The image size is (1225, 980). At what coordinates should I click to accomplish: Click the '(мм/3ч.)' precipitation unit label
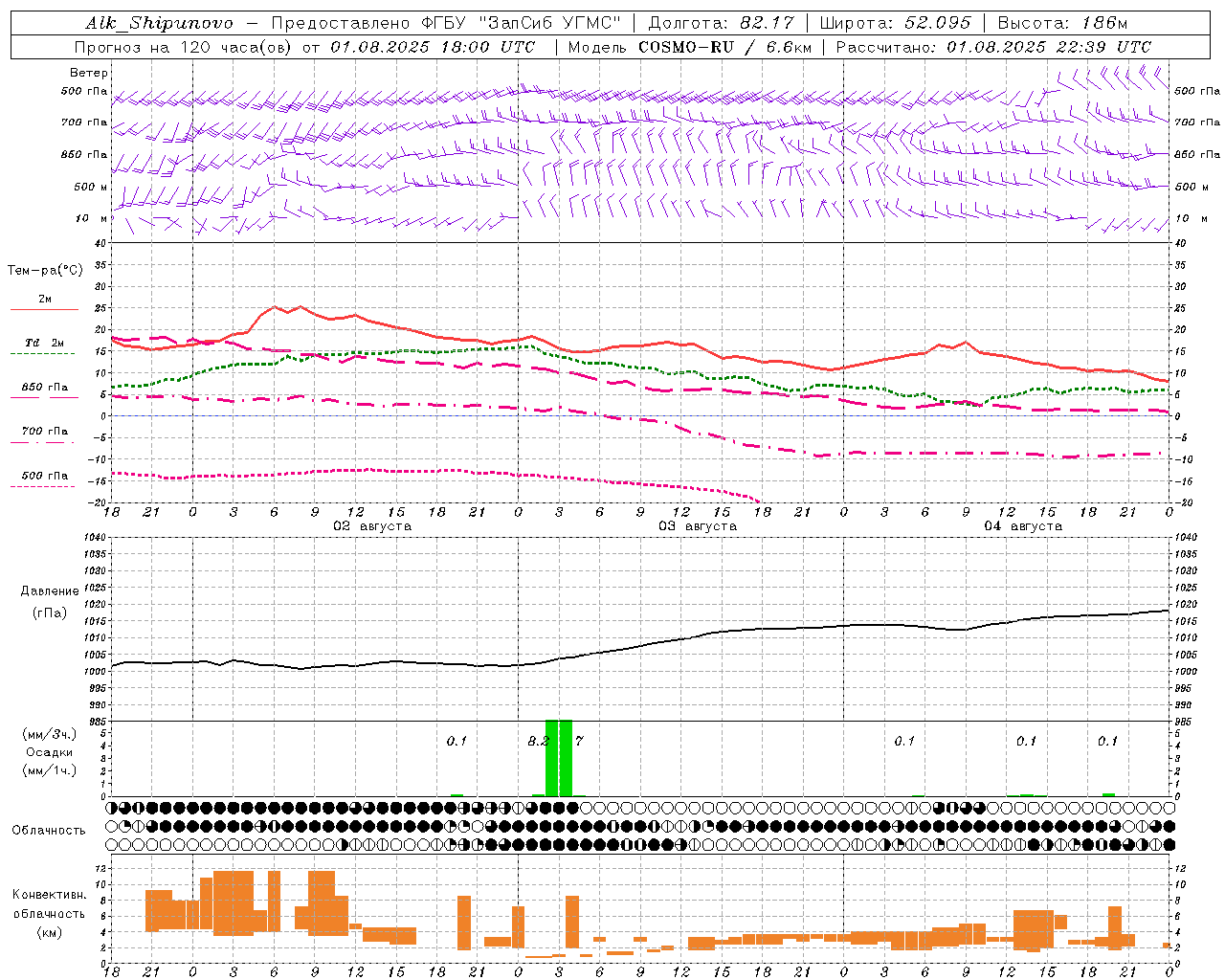[x=50, y=734]
